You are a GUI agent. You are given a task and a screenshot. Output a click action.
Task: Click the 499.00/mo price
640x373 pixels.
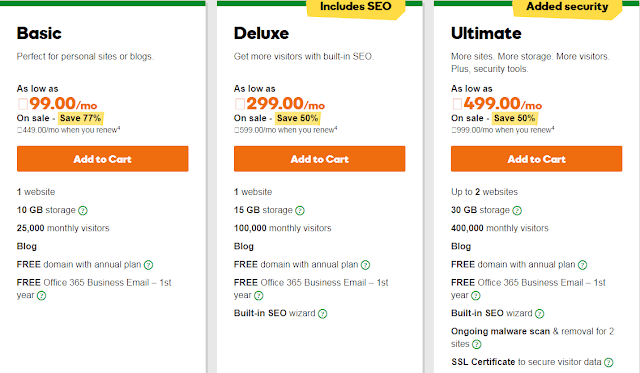[497, 104]
